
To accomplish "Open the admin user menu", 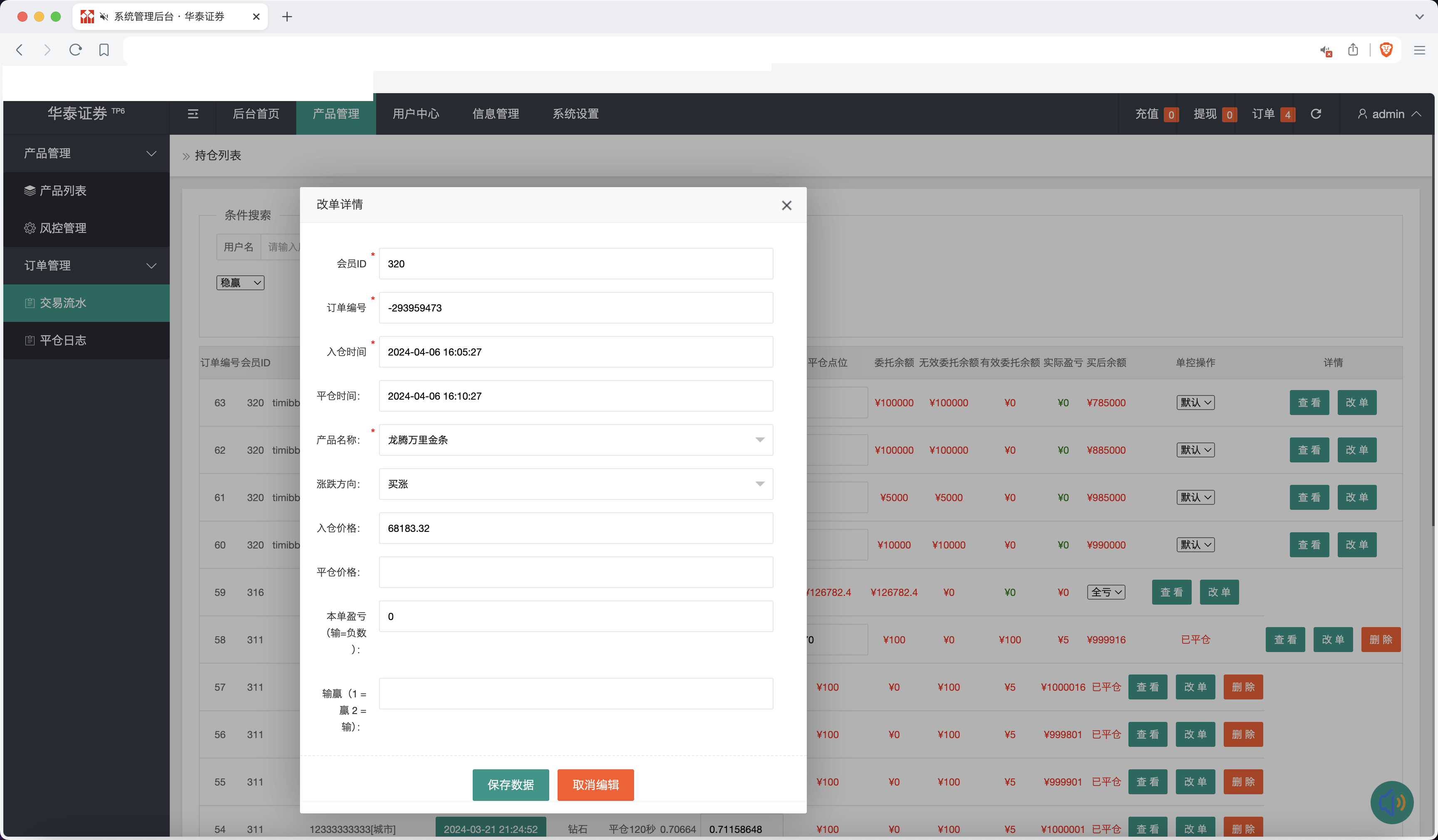I will point(1388,114).
